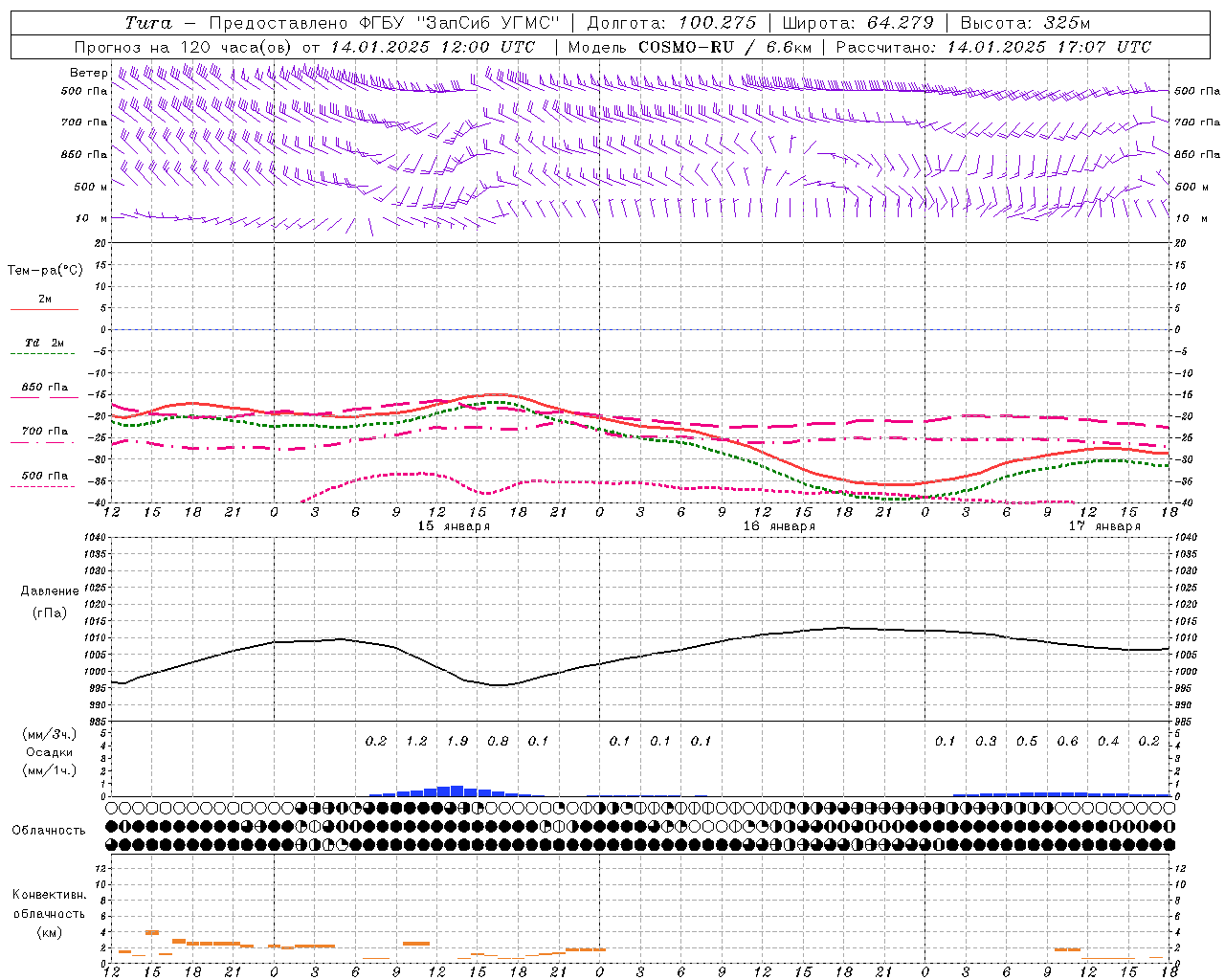Click the calculation time "Рассчитано: 14.01.2025 17:07 UTC"
Image resolution: width=1225 pixels, height=980 pixels.
coord(993,47)
